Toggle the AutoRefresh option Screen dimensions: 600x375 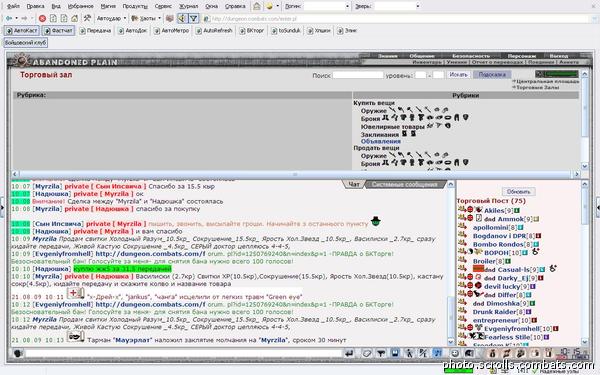[214, 31]
